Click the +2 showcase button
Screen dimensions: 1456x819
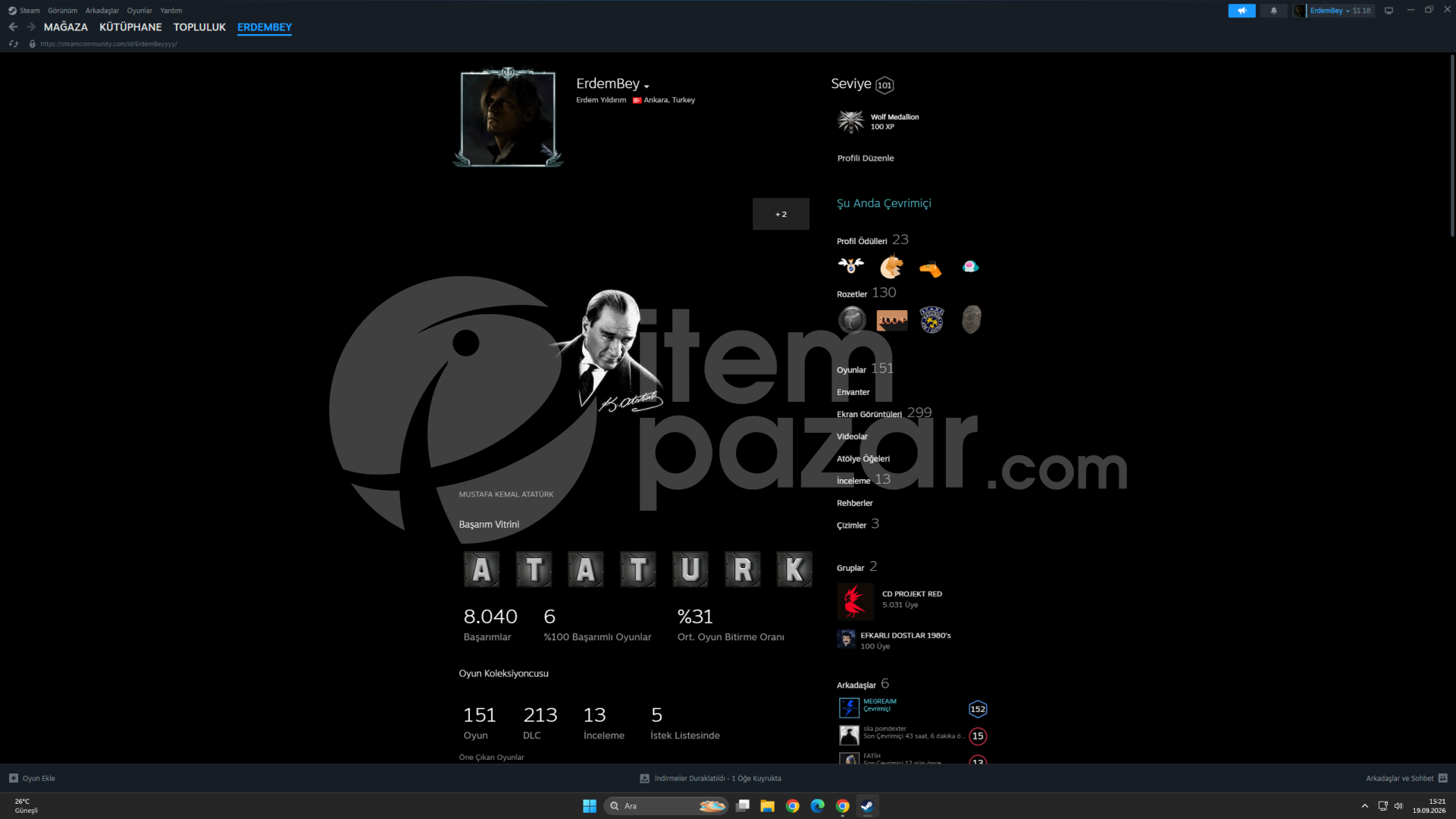[781, 214]
